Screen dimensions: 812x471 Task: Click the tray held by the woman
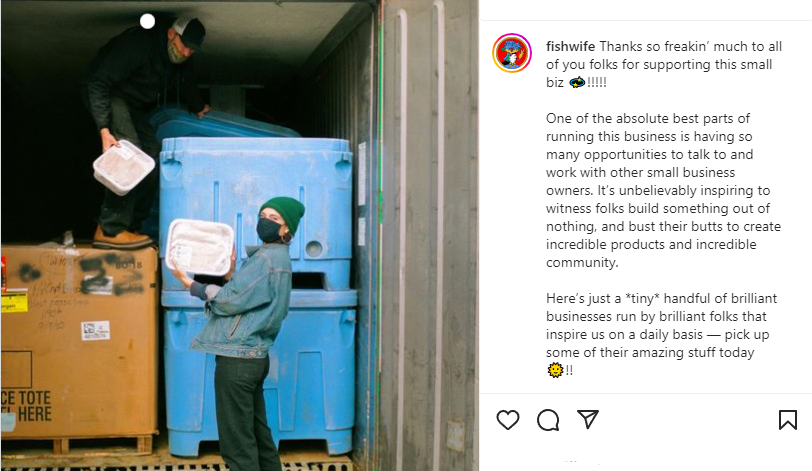(199, 247)
